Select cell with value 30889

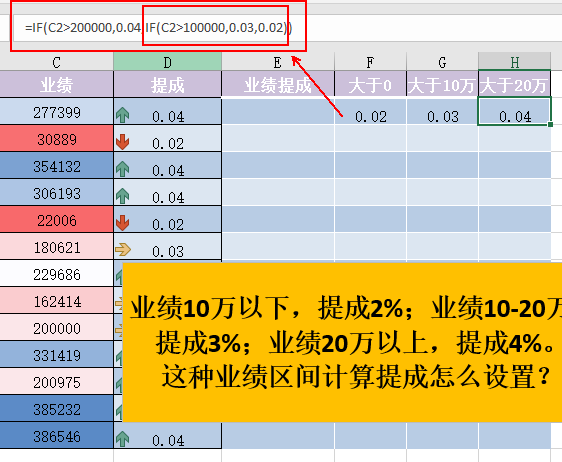tap(57, 139)
